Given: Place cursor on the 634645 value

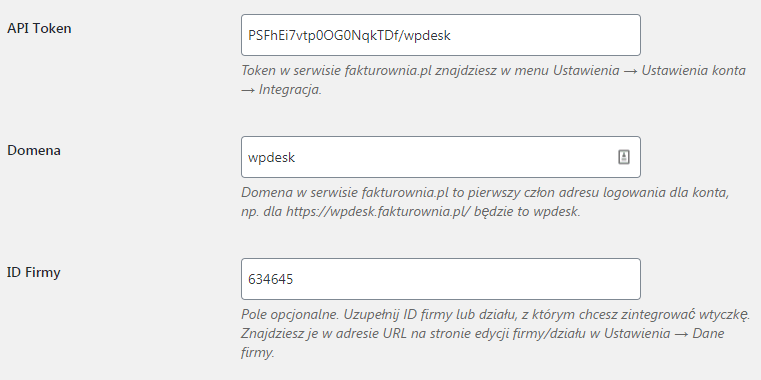Looking at the screenshot, I should pyautogui.click(x=271, y=280).
